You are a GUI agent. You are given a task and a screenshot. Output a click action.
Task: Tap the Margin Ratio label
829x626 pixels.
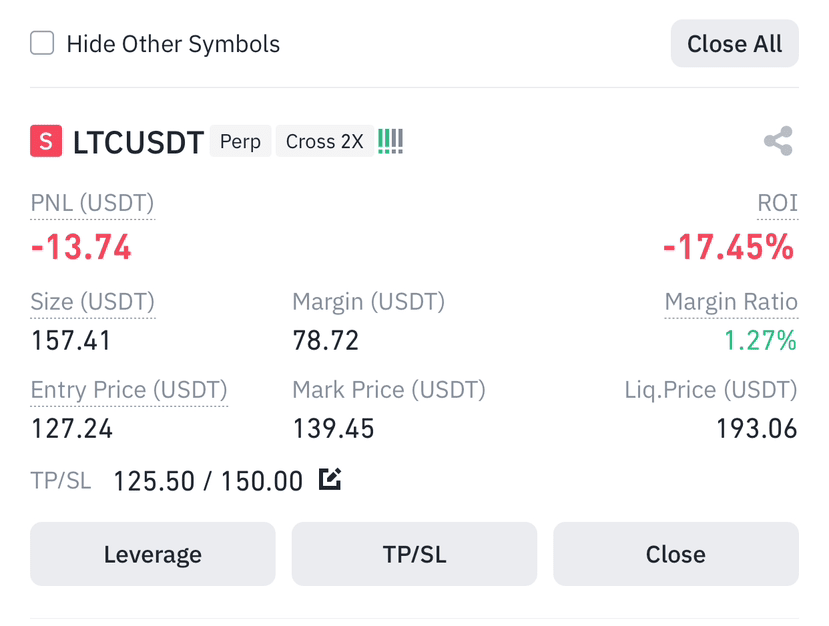click(x=731, y=302)
